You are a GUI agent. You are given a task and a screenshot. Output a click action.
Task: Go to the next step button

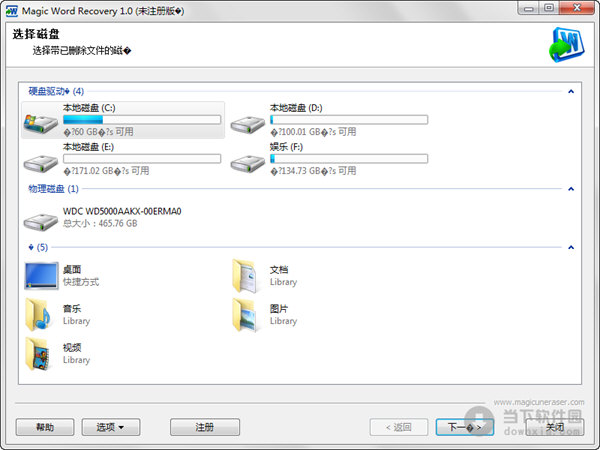pyautogui.click(x=465, y=427)
